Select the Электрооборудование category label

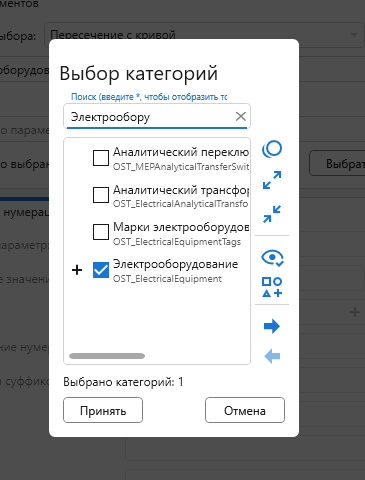(175, 264)
